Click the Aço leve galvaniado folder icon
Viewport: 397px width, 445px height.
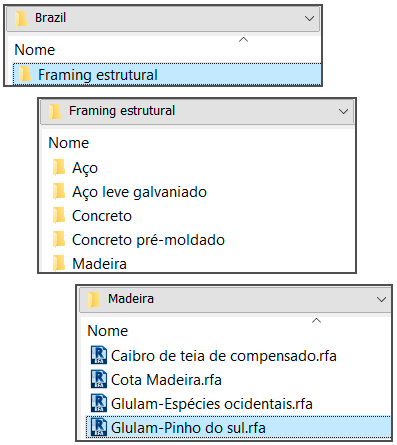(x=59, y=191)
